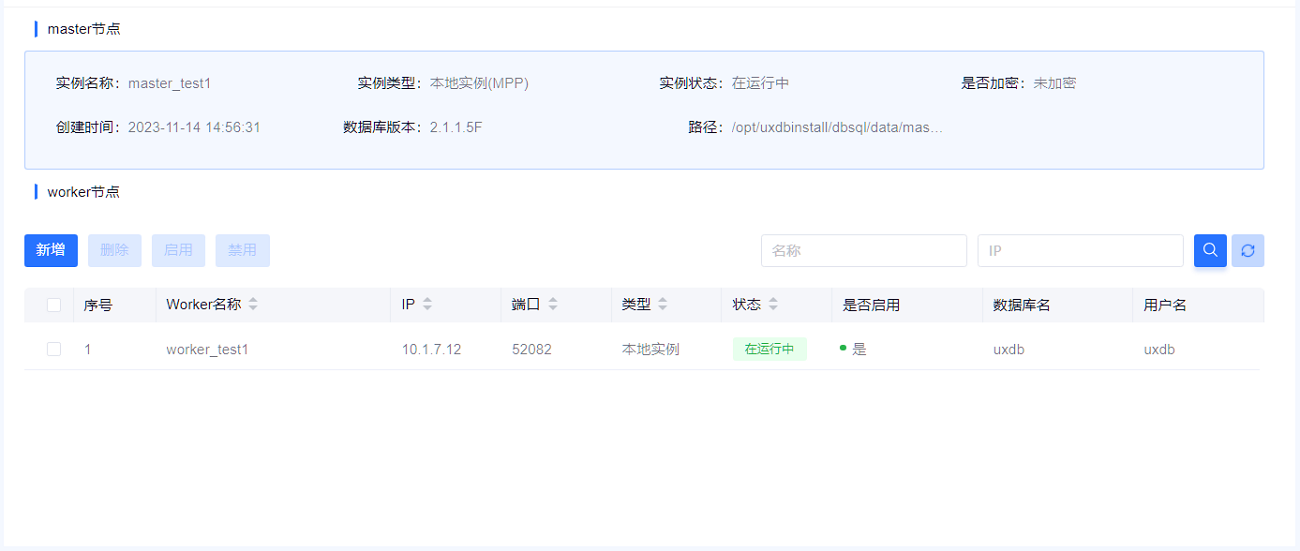Sort by 类型 column arrows
The width and height of the screenshot is (1300, 551).
pos(662,305)
